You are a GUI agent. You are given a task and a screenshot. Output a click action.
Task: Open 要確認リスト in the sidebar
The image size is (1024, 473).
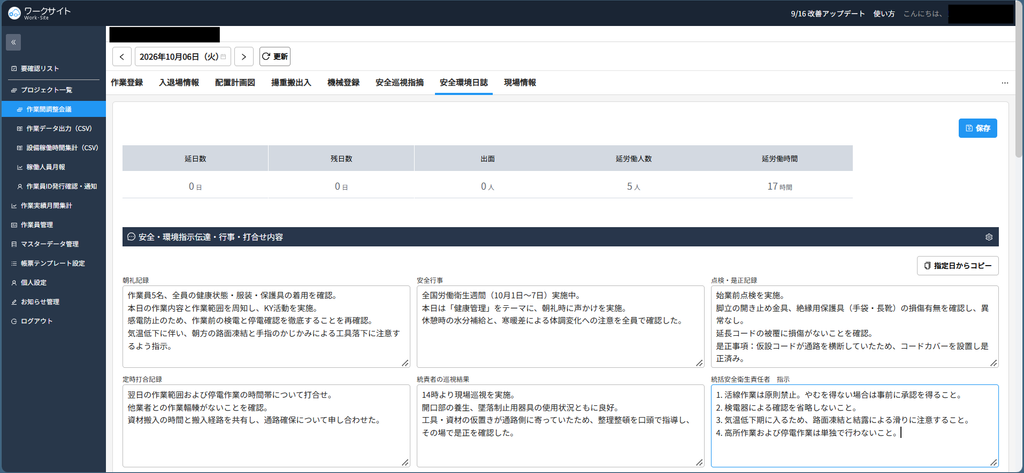click(53, 69)
